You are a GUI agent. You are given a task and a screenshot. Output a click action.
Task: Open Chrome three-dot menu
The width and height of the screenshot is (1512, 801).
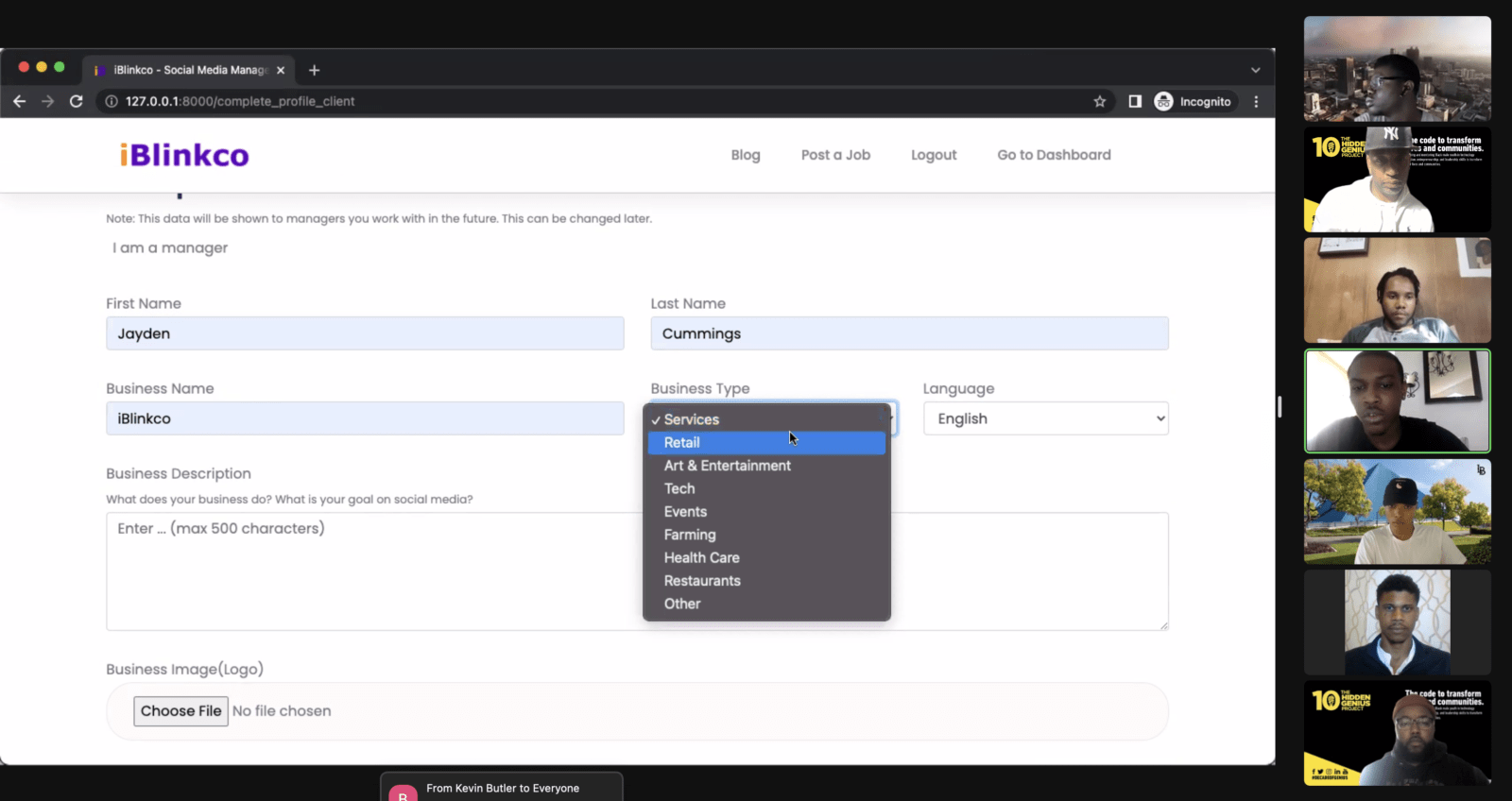[x=1256, y=101]
